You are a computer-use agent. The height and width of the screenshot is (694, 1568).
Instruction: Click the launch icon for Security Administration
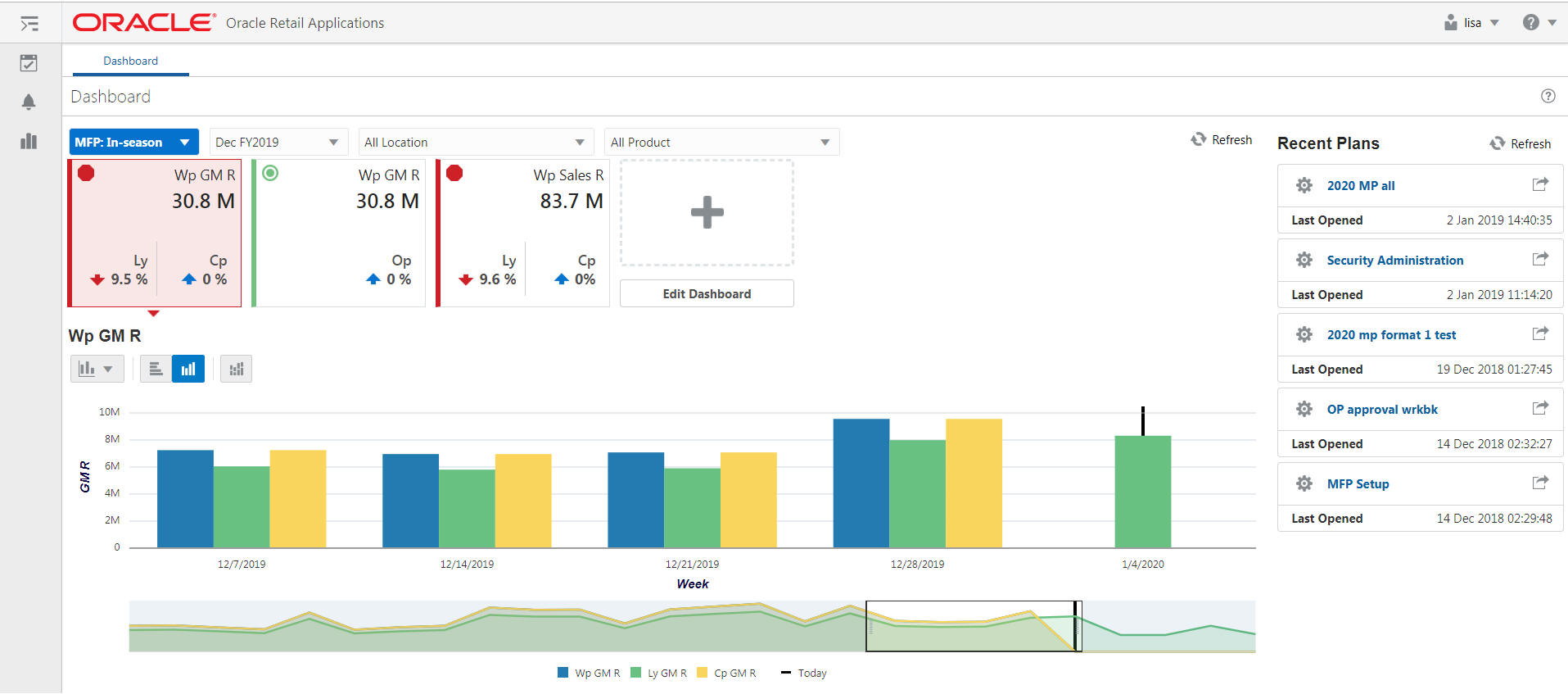tap(1540, 259)
